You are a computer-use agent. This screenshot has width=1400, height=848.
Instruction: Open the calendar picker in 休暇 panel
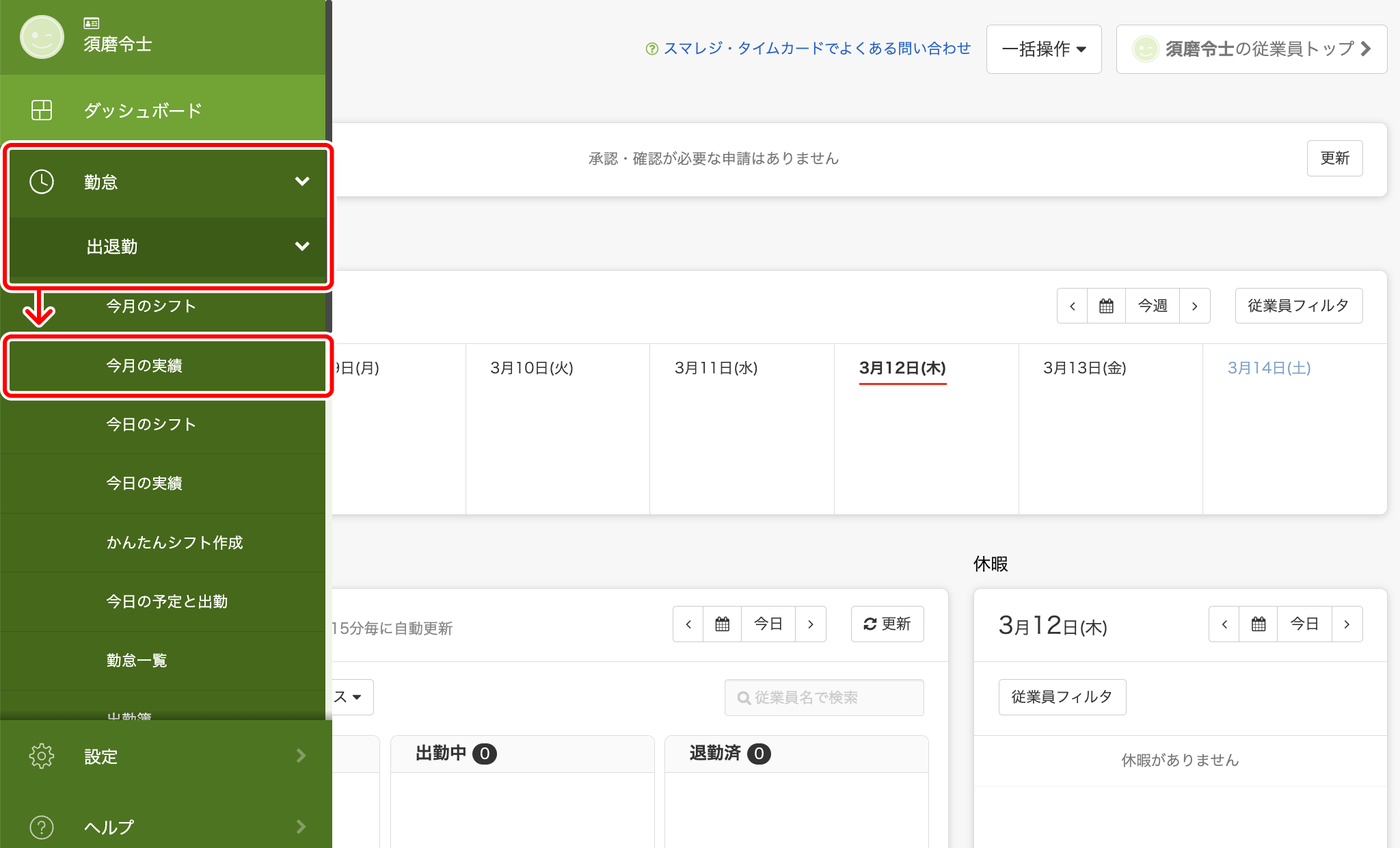coord(1258,624)
